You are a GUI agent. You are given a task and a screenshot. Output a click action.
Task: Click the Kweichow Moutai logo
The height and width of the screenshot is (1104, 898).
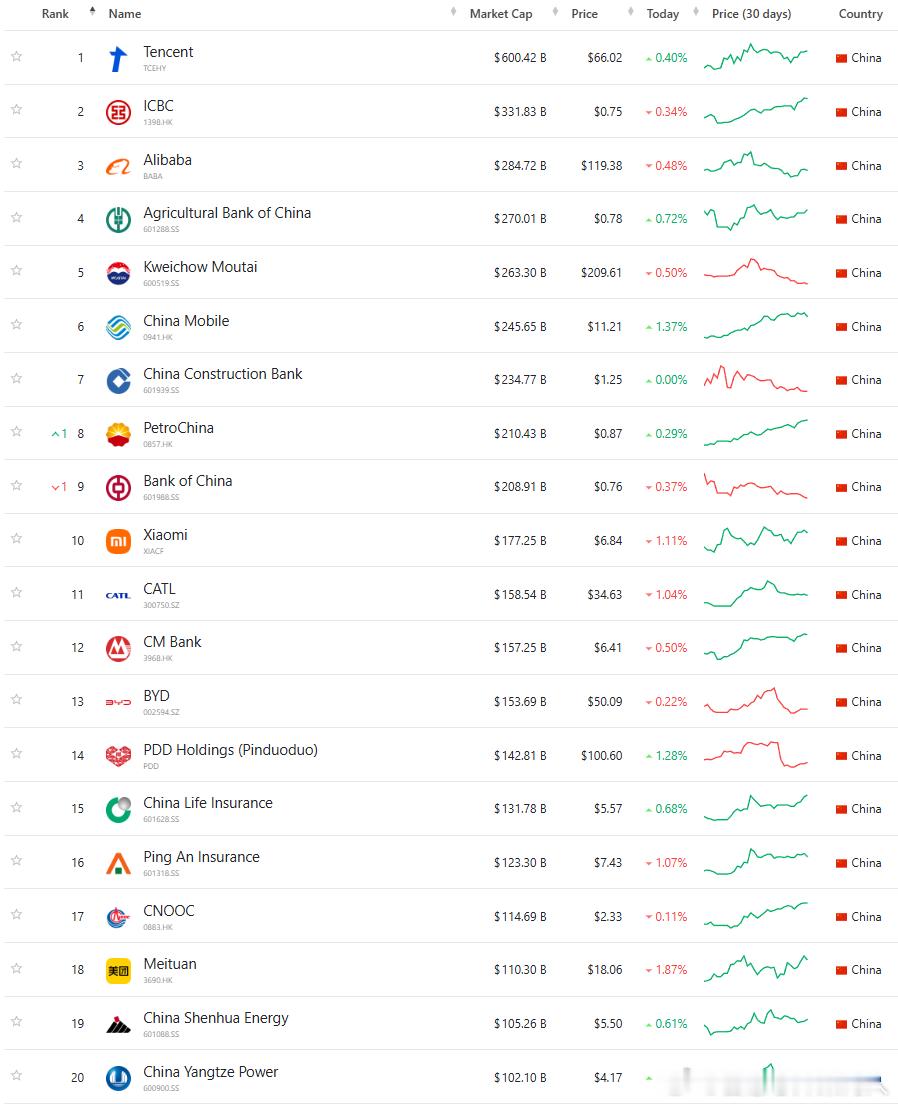[x=118, y=273]
